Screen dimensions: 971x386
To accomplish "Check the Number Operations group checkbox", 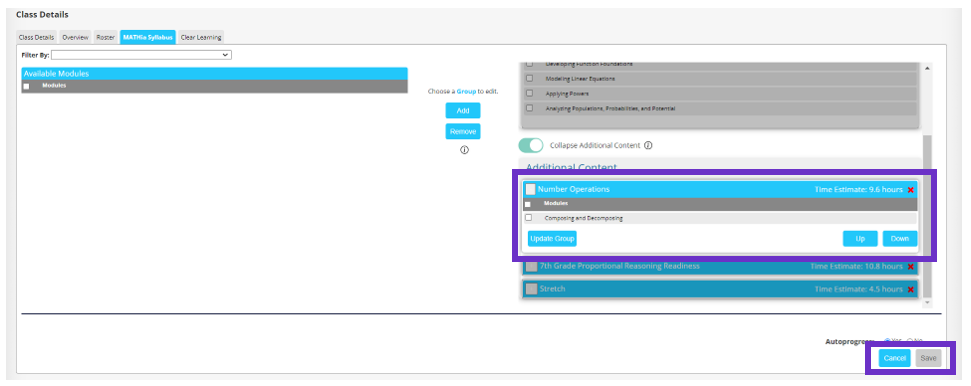I will 531,190.
